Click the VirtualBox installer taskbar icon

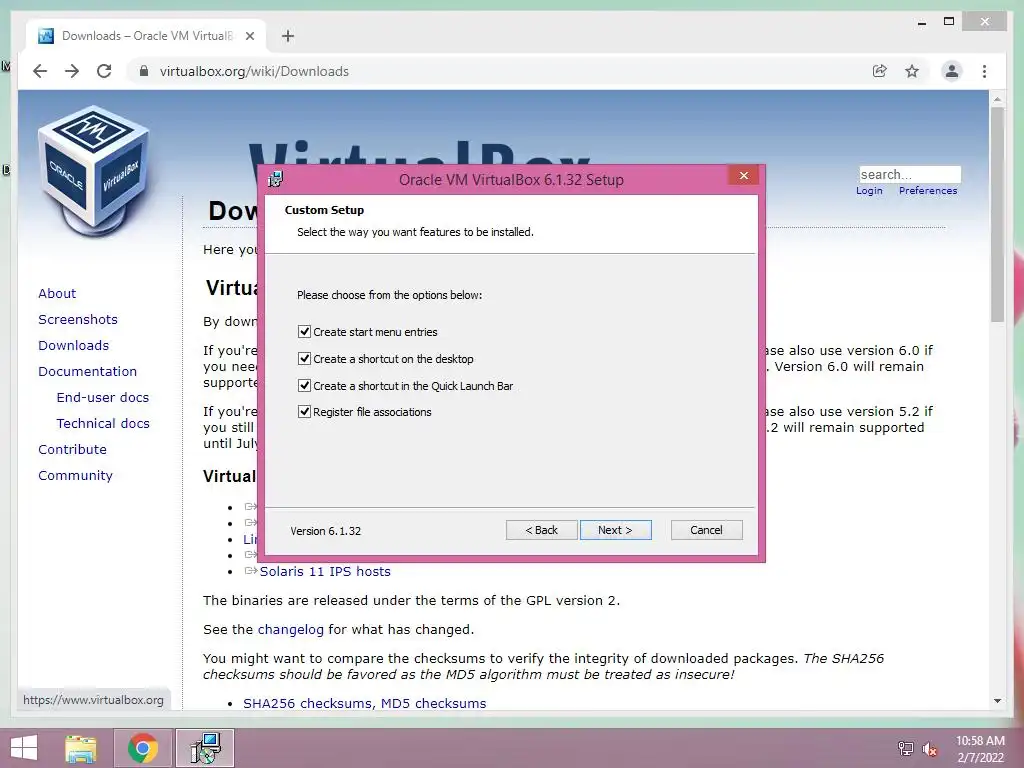pyautogui.click(x=206, y=748)
